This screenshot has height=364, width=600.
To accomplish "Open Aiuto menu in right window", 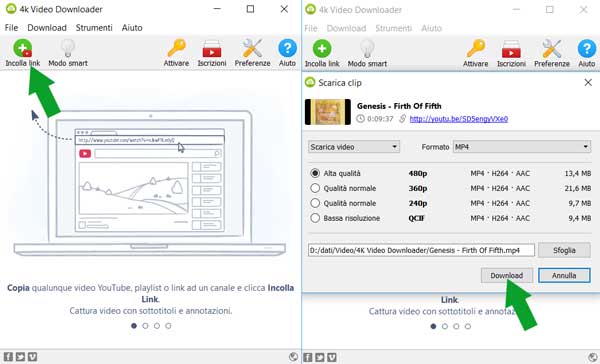I will click(x=432, y=28).
